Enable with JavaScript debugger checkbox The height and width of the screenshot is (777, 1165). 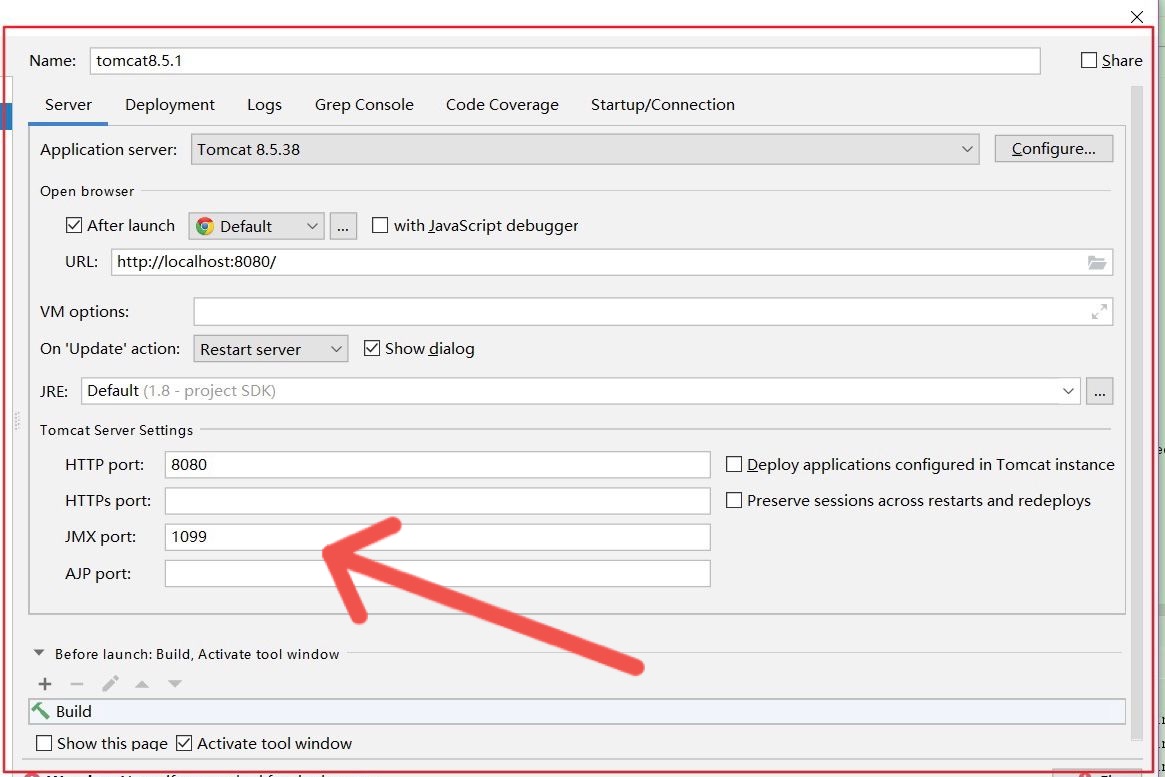pyautogui.click(x=380, y=225)
